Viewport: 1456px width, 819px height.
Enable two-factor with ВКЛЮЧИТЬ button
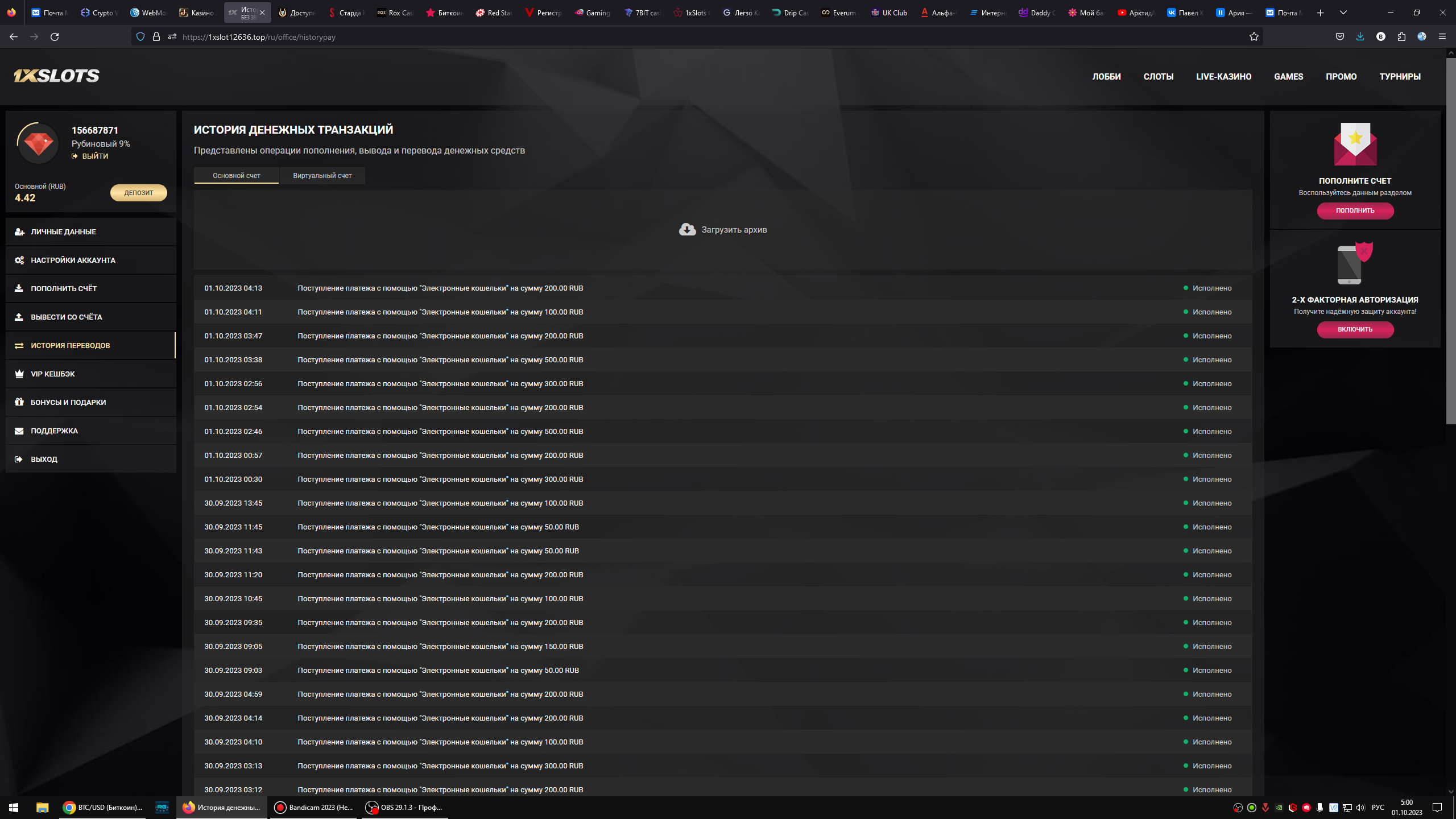tap(1355, 329)
